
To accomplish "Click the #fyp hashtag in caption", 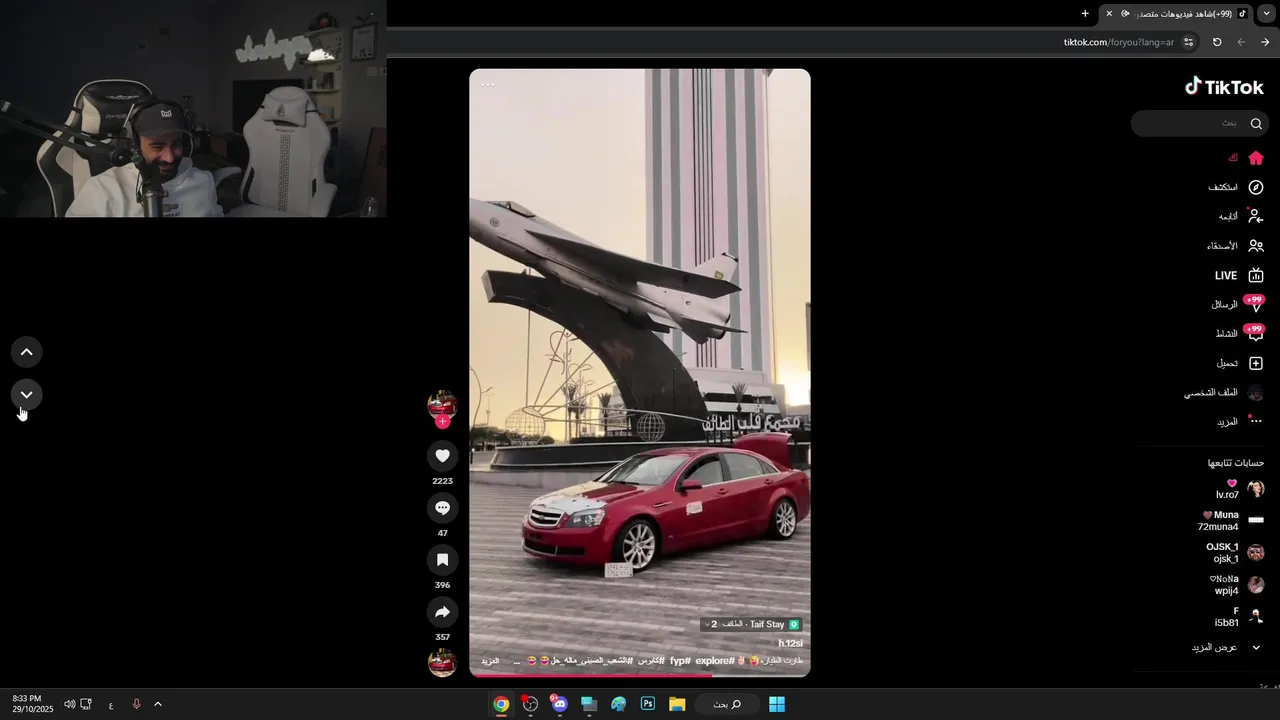I will coord(680,661).
